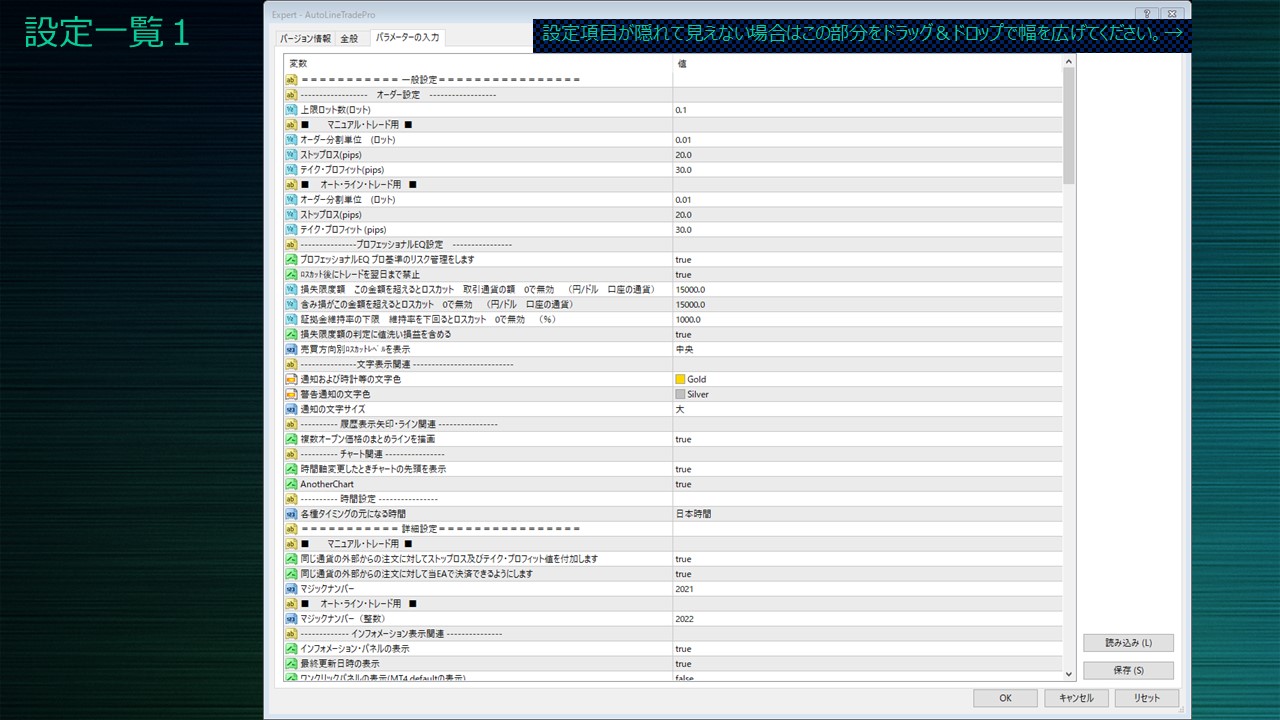Click the ? help button in title bar

[x=1146, y=14]
